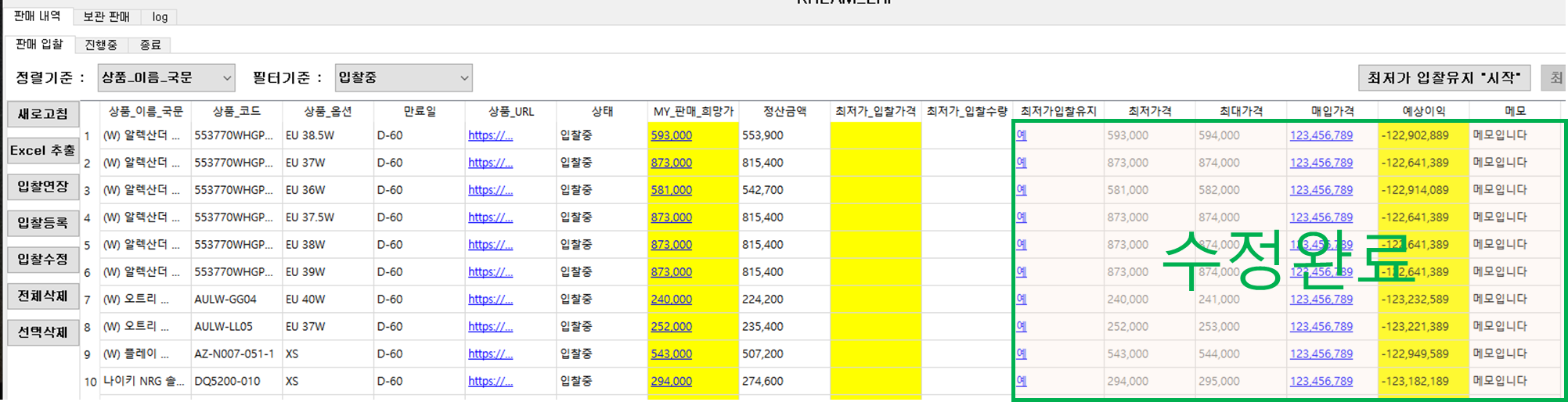The width and height of the screenshot is (1568, 402).
Task: Open the 보관 판매 tab
Action: pyautogui.click(x=106, y=16)
